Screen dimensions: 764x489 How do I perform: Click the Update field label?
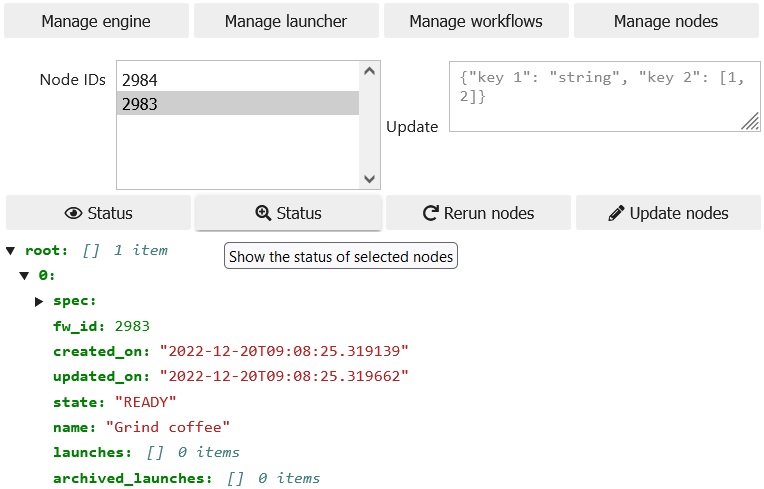pyautogui.click(x=412, y=127)
